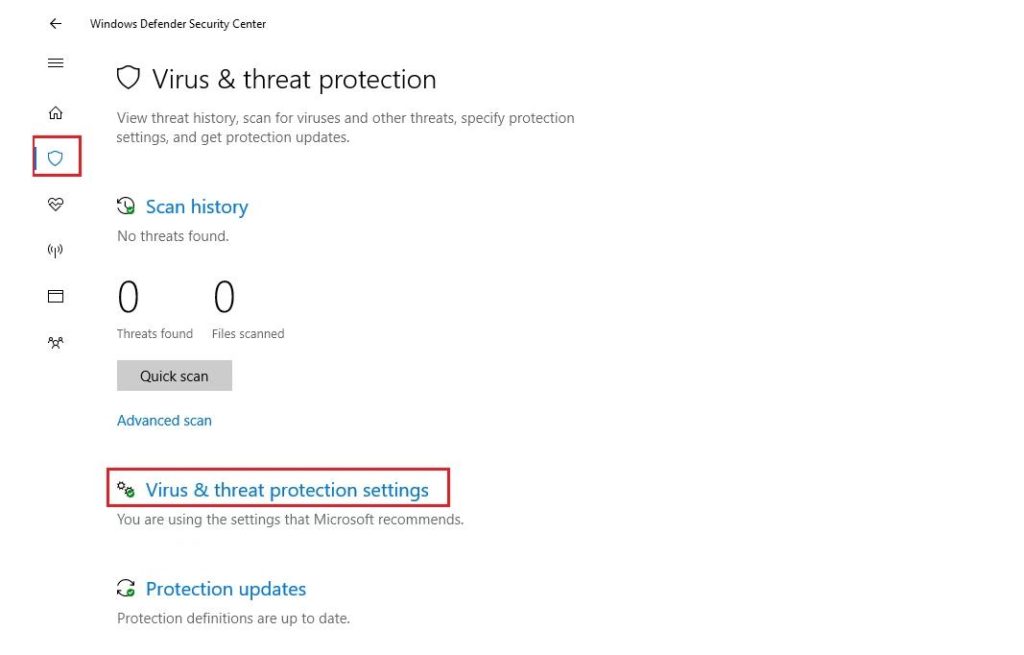This screenshot has height=655, width=1024.
Task: Open App & browser control sidebar icon
Action: [x=56, y=296]
